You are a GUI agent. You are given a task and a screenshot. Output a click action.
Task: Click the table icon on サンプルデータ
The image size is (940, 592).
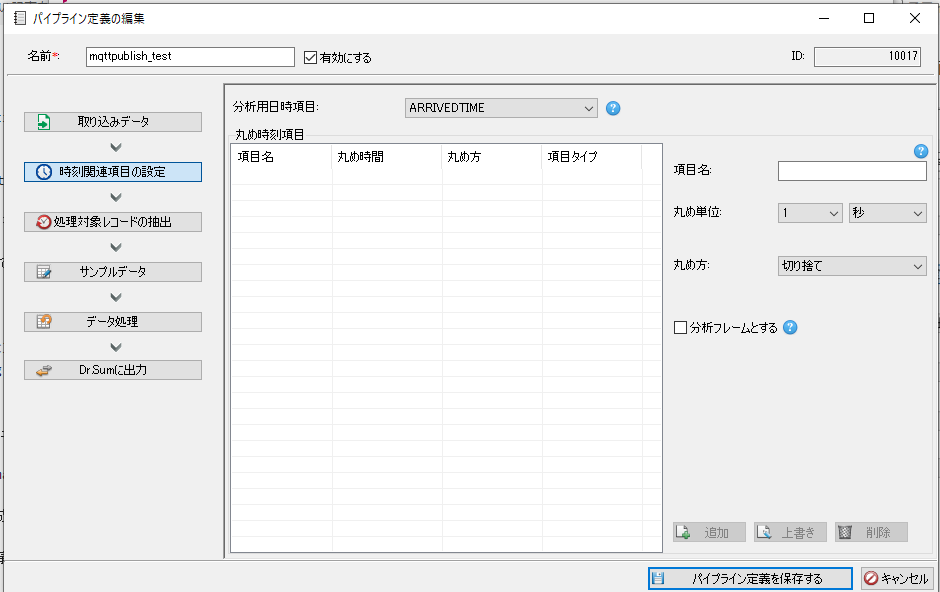coord(44,272)
